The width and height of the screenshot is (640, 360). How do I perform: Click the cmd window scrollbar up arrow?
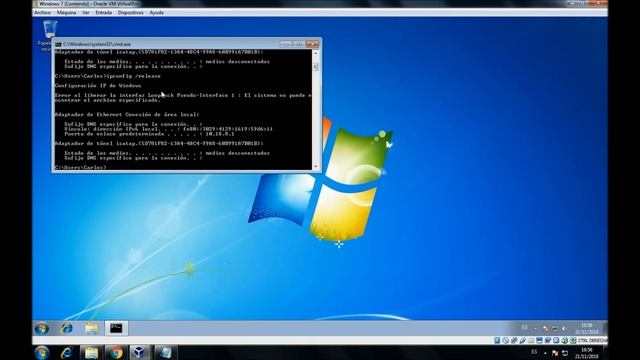point(315,53)
